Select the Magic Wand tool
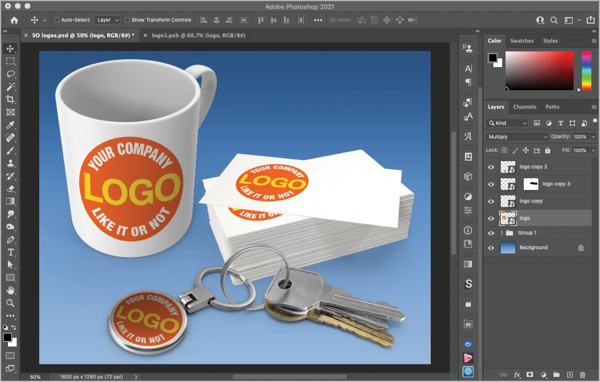 [10, 87]
